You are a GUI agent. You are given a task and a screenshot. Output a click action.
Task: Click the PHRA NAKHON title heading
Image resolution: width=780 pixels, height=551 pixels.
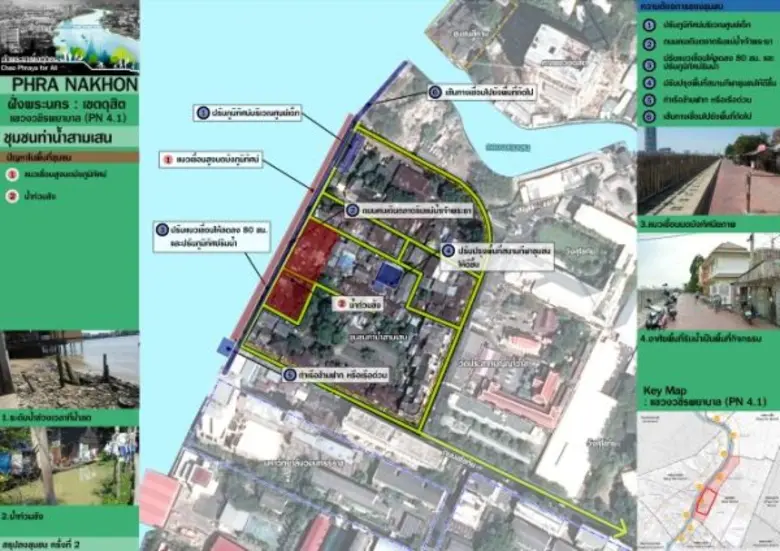pos(69,85)
